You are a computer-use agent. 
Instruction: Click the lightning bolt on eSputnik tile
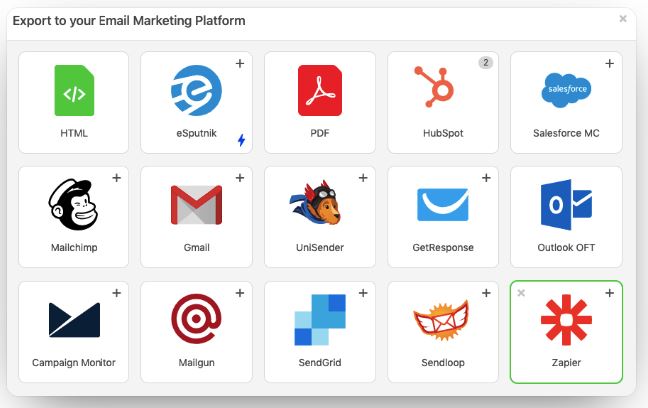point(242,140)
